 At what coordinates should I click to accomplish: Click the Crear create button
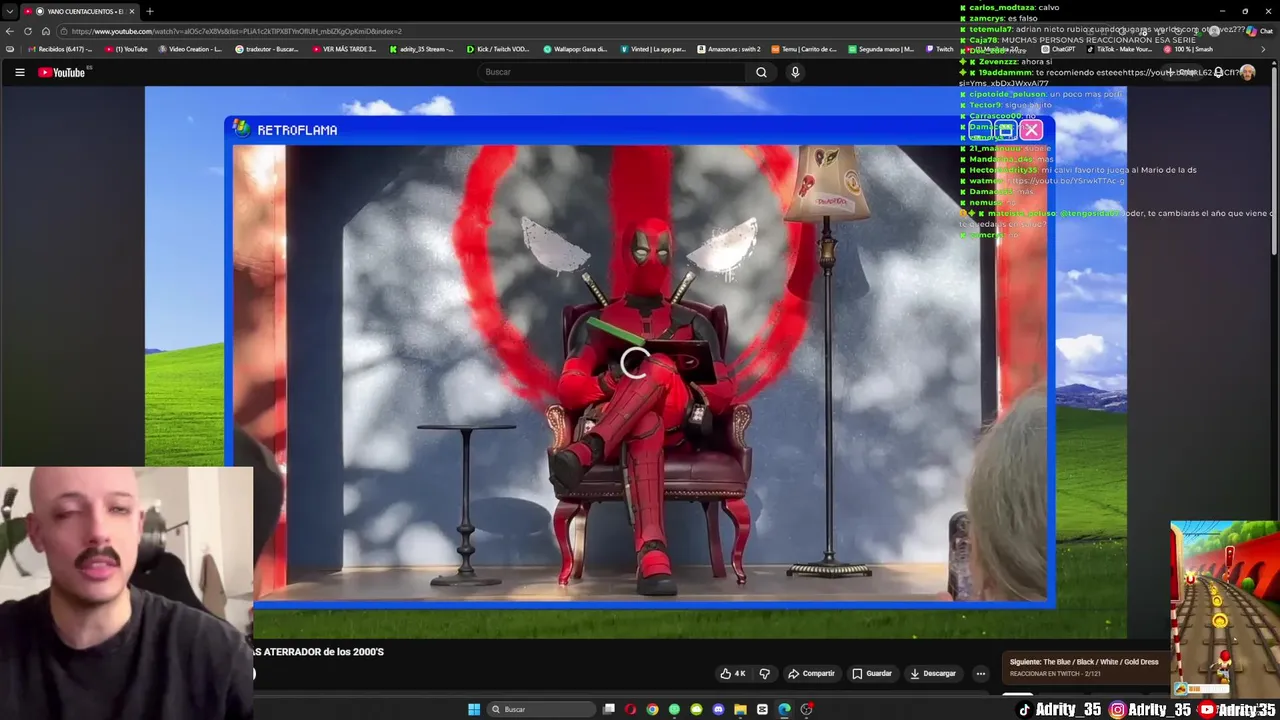click(x=1184, y=72)
